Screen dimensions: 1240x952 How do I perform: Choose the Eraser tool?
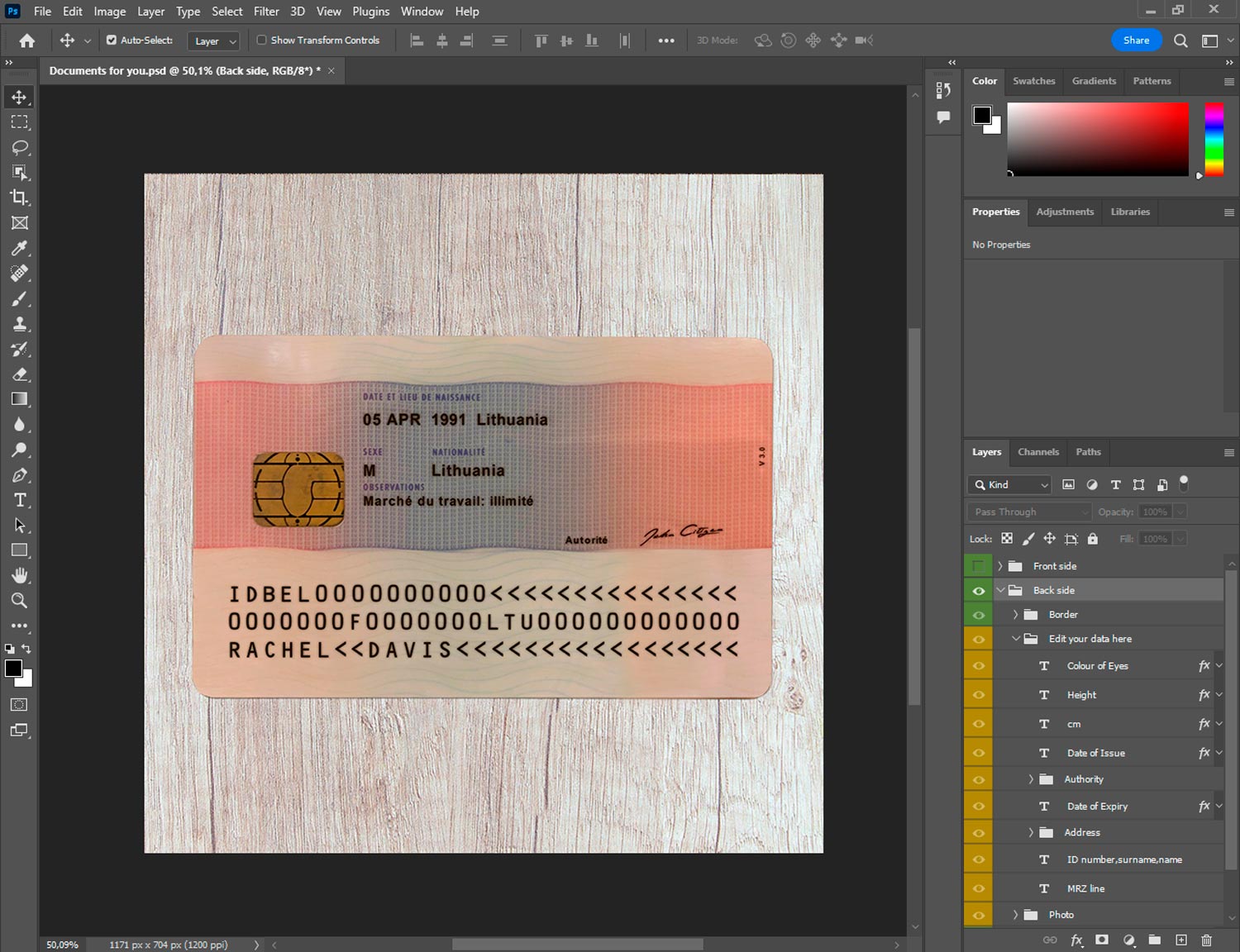tap(19, 374)
